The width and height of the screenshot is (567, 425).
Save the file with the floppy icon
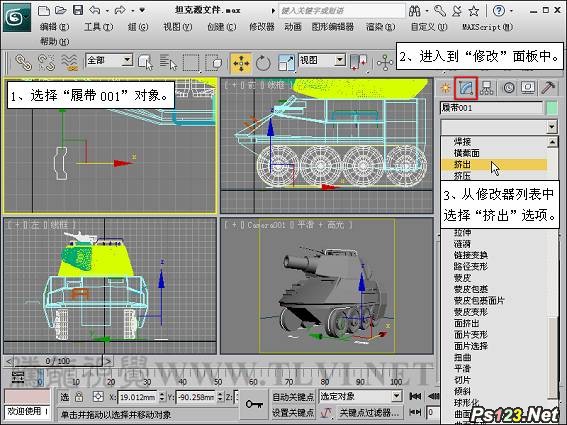78,10
